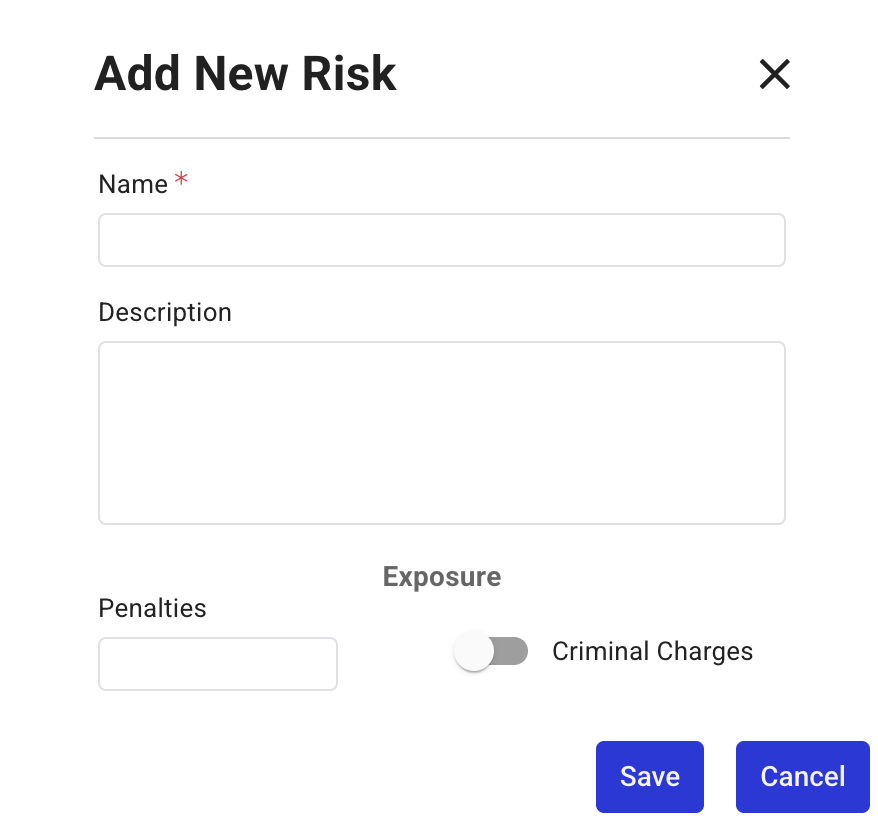Image resolution: width=878 pixels, height=826 pixels.
Task: Focus the Description text area
Action: coord(441,432)
